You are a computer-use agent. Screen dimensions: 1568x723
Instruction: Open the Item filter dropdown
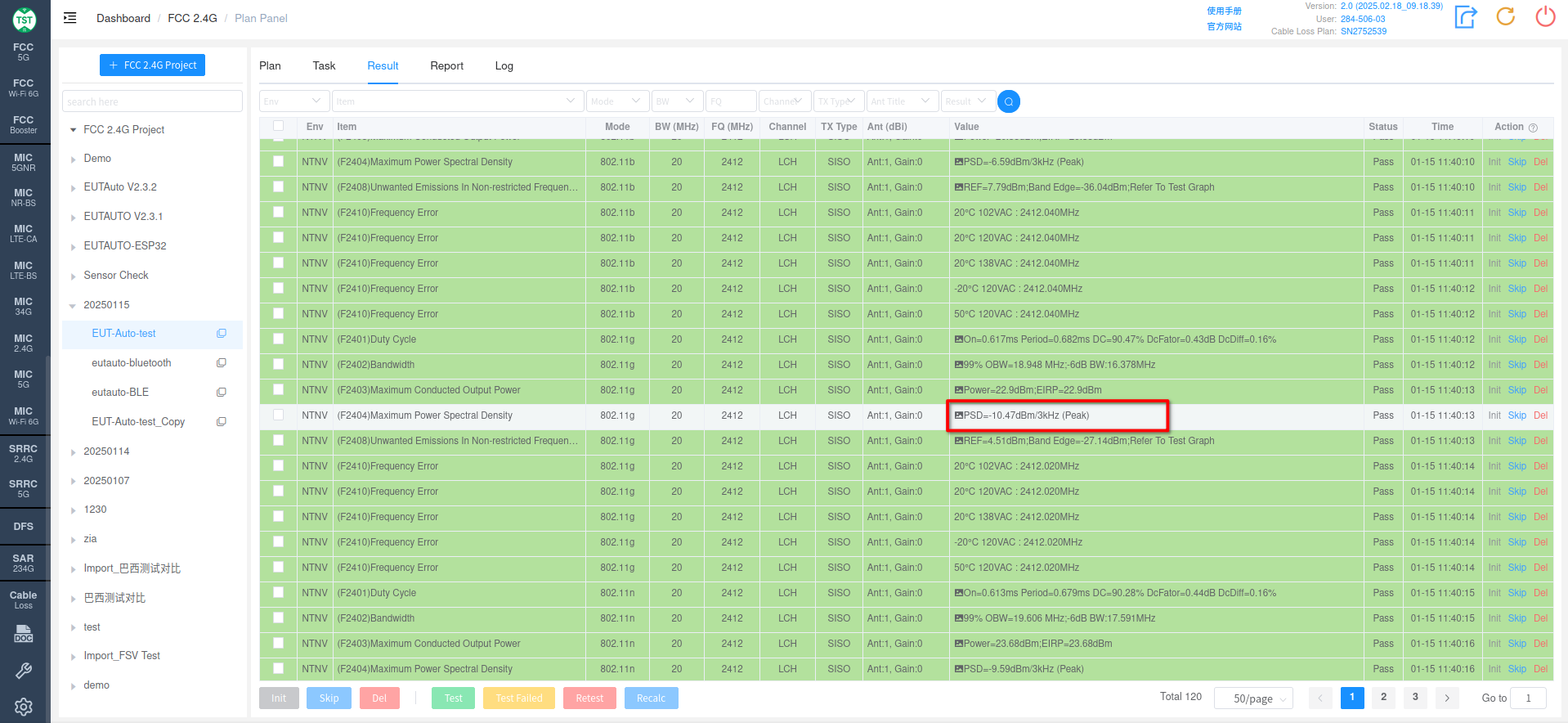(x=458, y=101)
